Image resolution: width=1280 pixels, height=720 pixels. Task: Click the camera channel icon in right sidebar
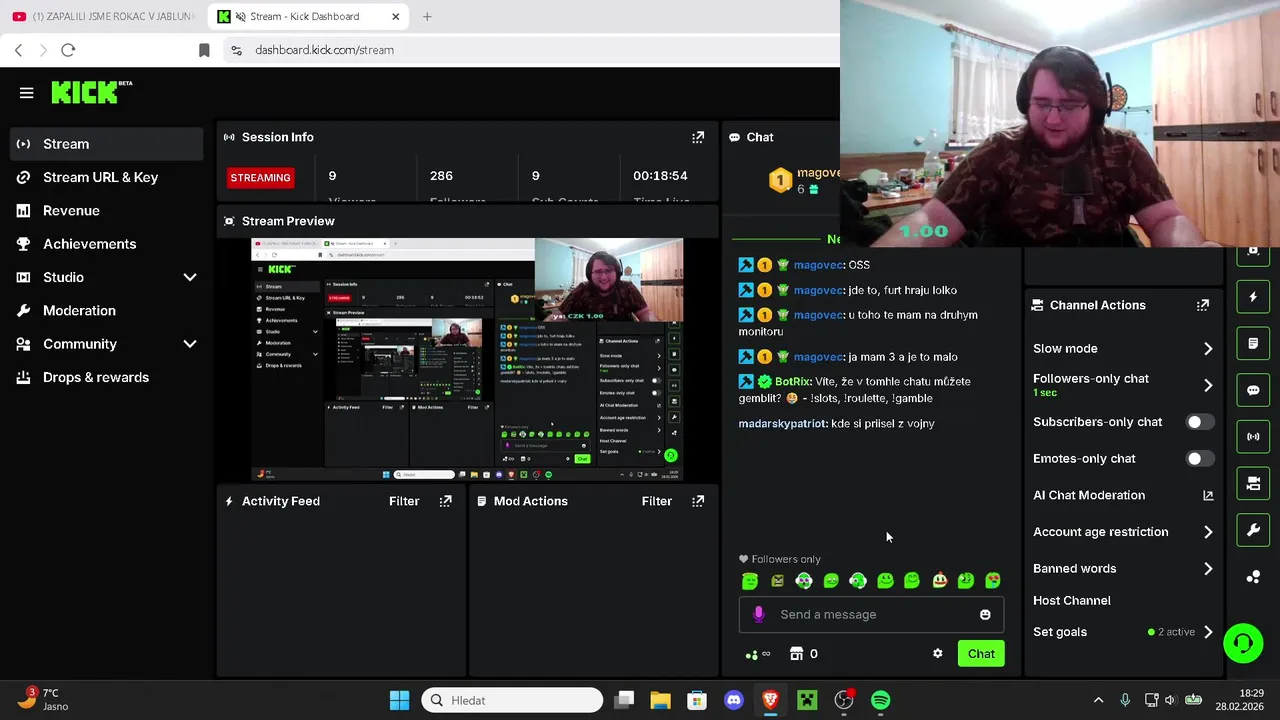(1253, 483)
